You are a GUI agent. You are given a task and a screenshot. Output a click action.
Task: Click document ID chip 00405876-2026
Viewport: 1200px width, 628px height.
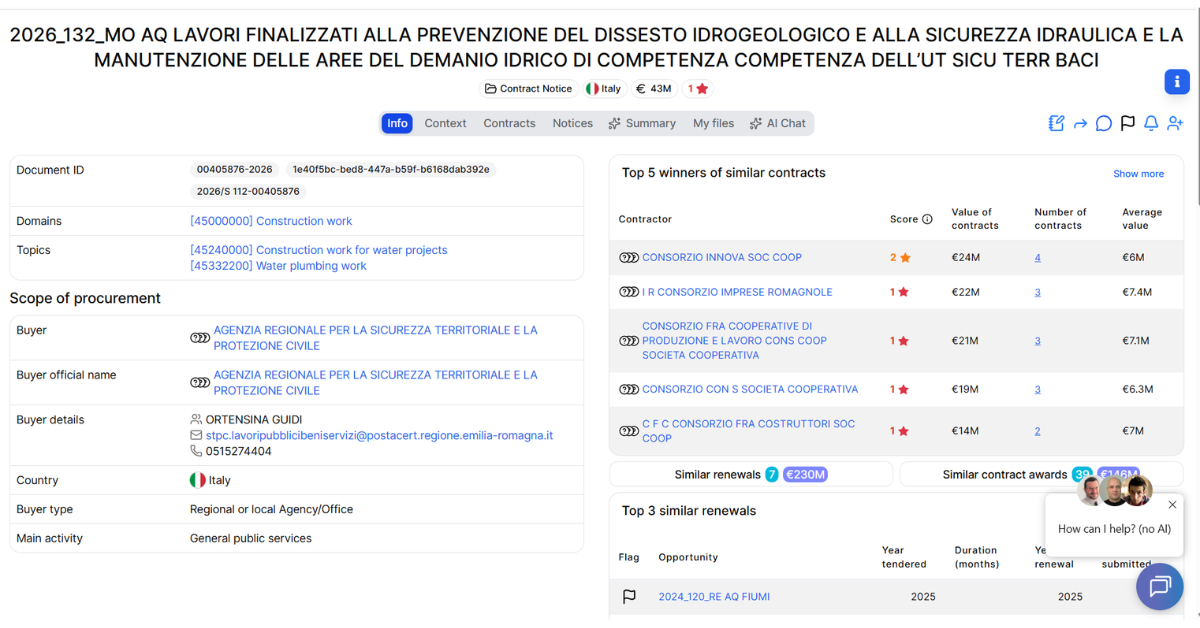click(x=235, y=170)
